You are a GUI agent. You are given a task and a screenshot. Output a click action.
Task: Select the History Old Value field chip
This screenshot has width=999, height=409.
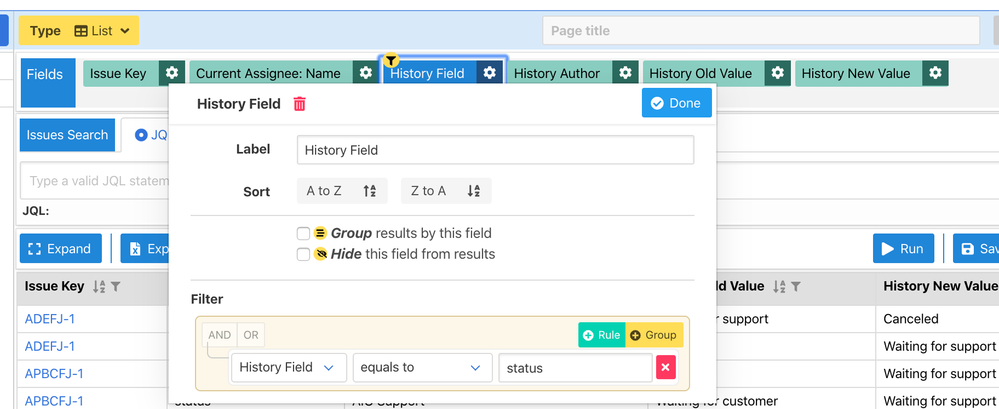[703, 73]
